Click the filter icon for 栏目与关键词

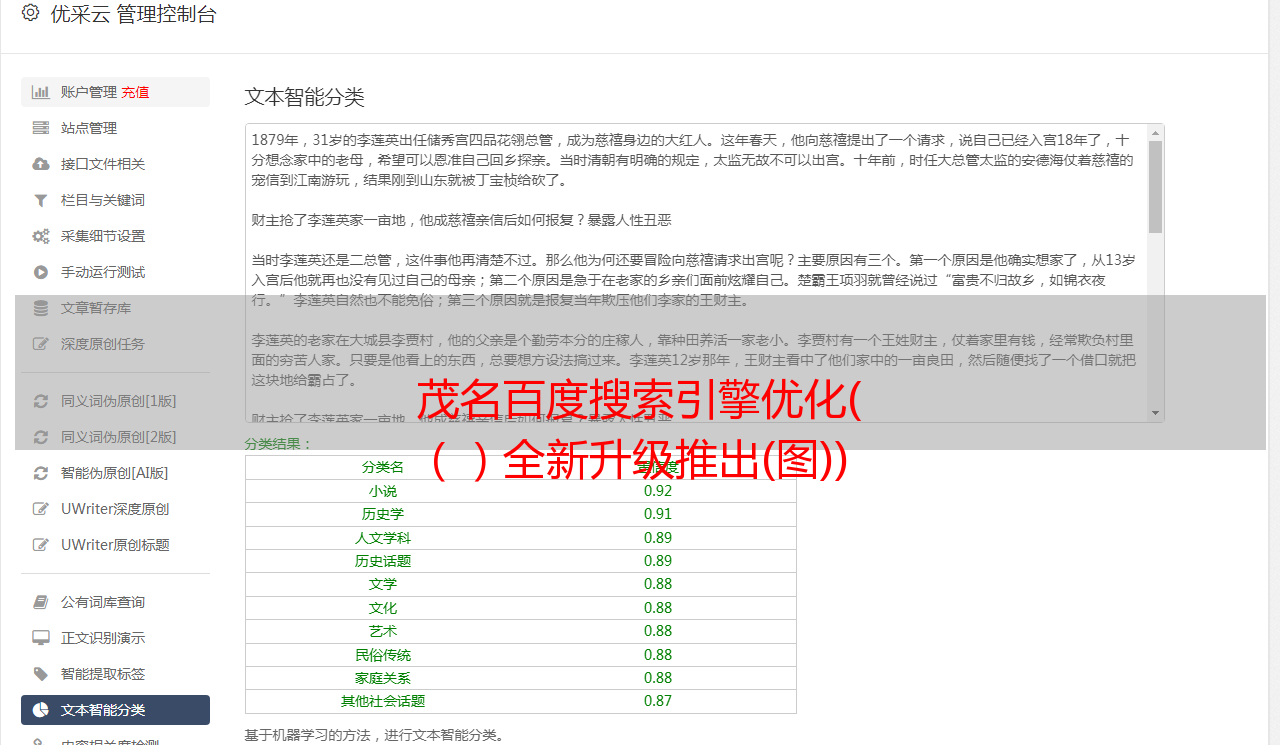pyautogui.click(x=41, y=200)
